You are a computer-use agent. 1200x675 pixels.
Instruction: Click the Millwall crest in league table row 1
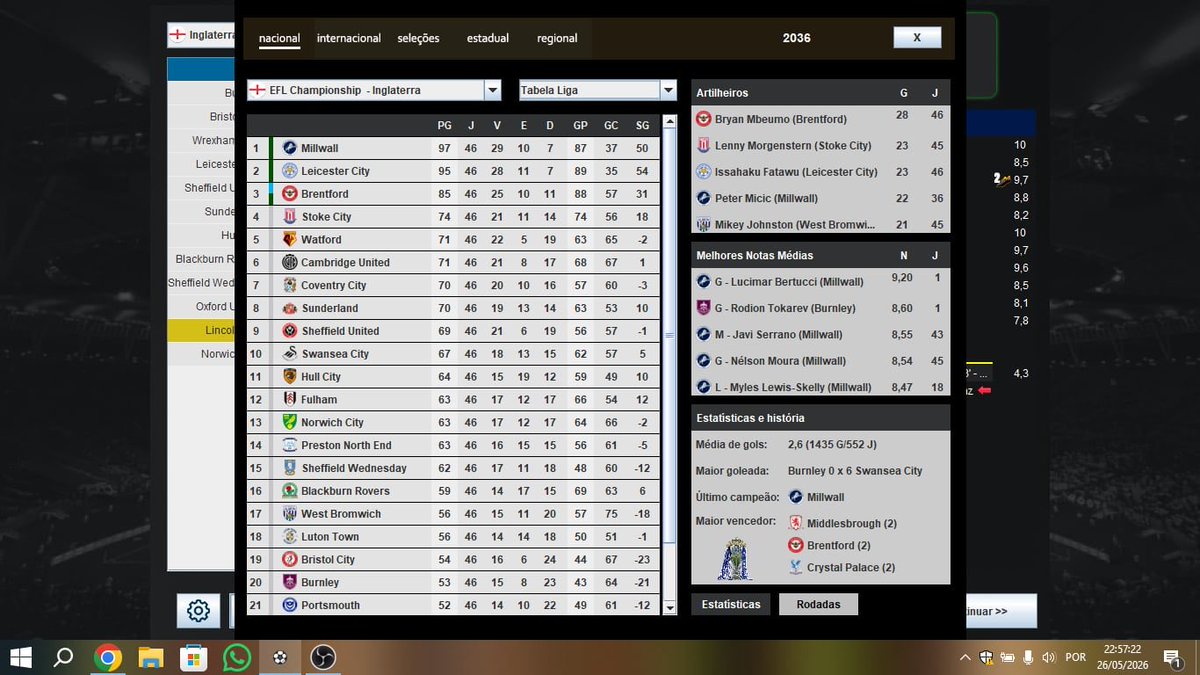[x=290, y=148]
